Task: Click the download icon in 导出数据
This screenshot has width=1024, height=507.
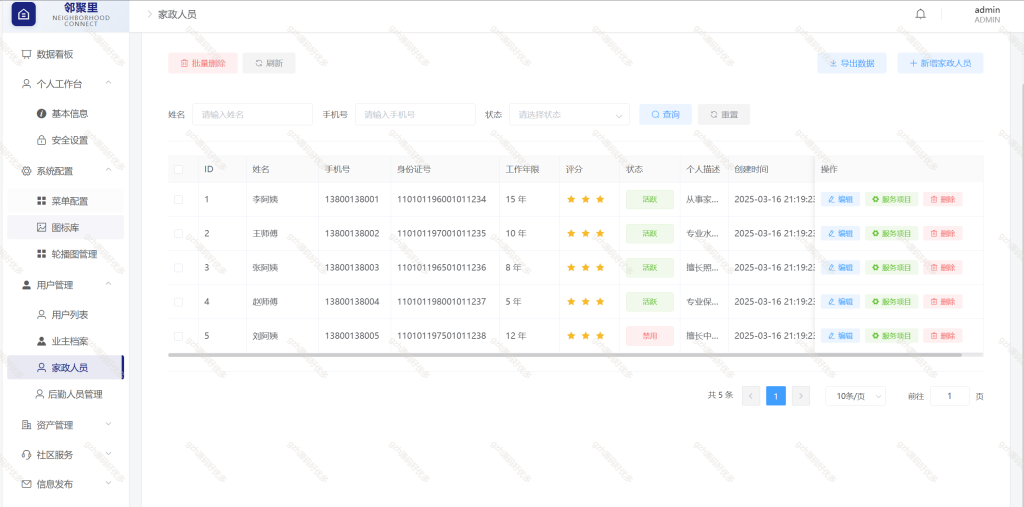Action: [x=833, y=63]
